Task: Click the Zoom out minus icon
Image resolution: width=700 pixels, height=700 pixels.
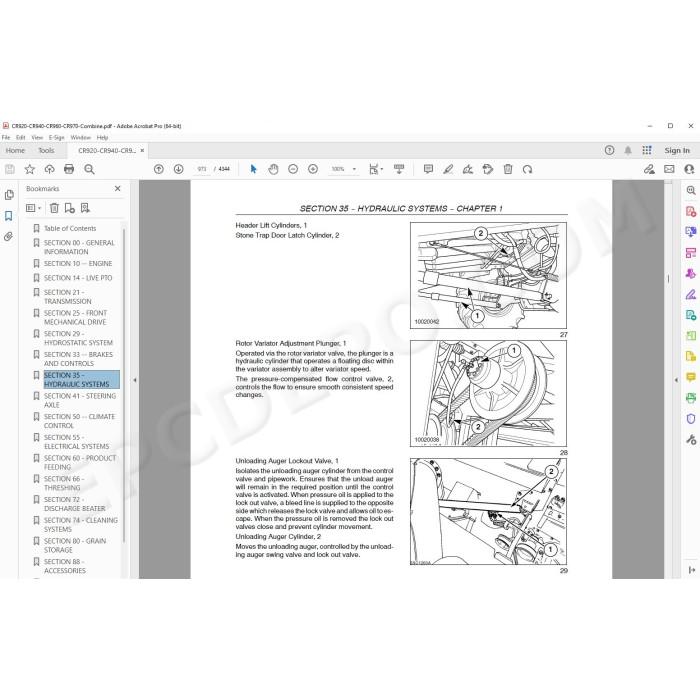Action: pyautogui.click(x=293, y=169)
